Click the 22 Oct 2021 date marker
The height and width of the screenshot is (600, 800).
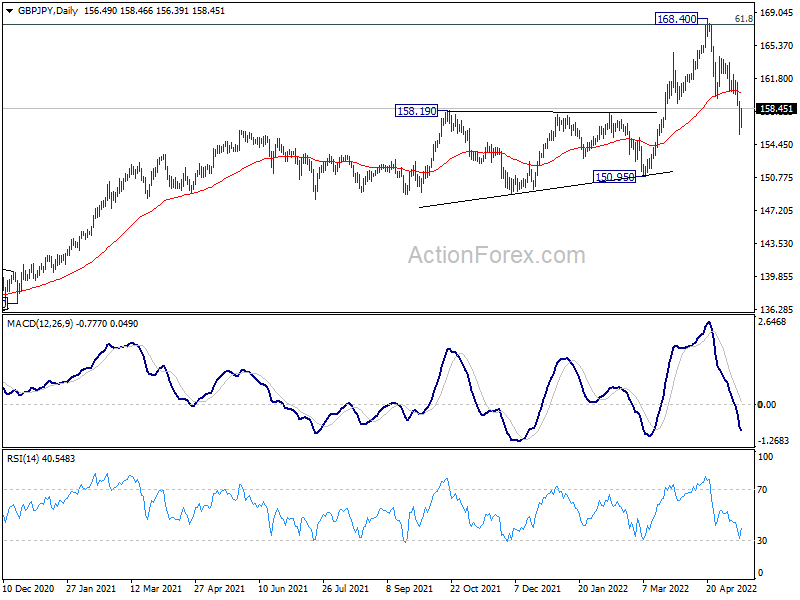click(x=475, y=588)
